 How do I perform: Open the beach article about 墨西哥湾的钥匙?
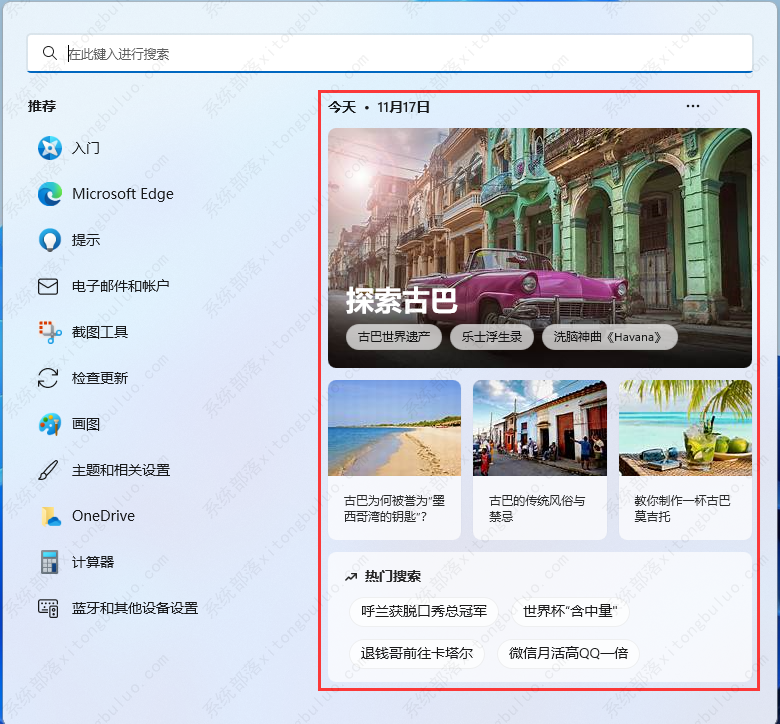pyautogui.click(x=394, y=460)
